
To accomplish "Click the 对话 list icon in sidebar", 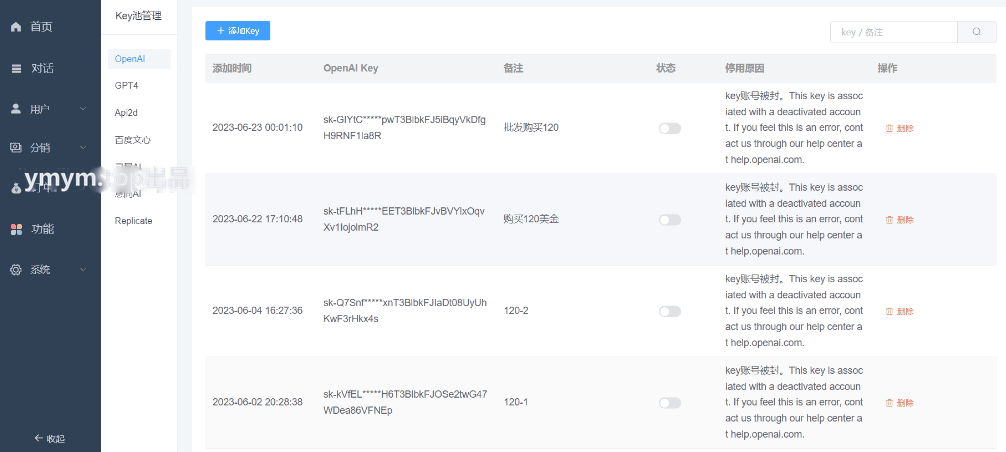I will point(16,69).
